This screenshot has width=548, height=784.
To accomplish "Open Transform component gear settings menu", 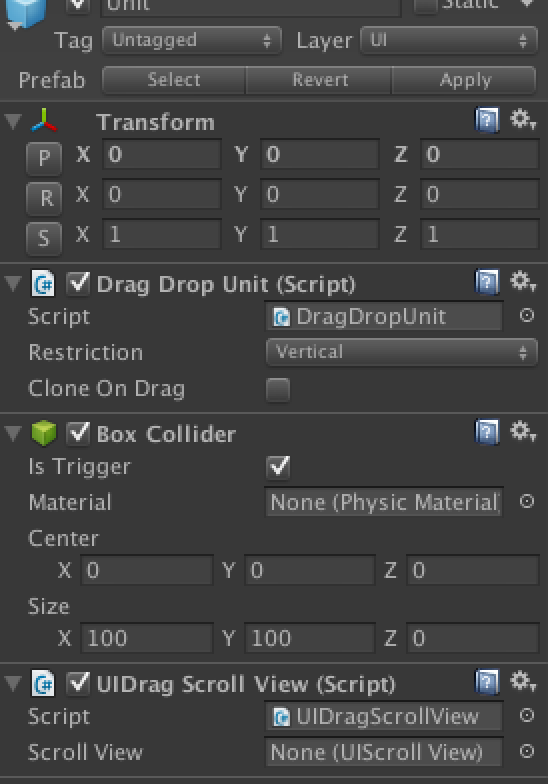I will (522, 120).
